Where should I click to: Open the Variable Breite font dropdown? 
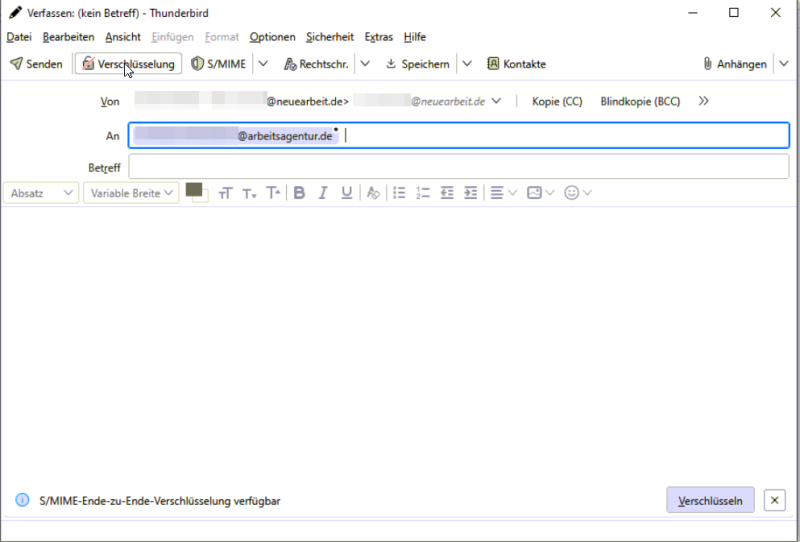[x=131, y=193]
